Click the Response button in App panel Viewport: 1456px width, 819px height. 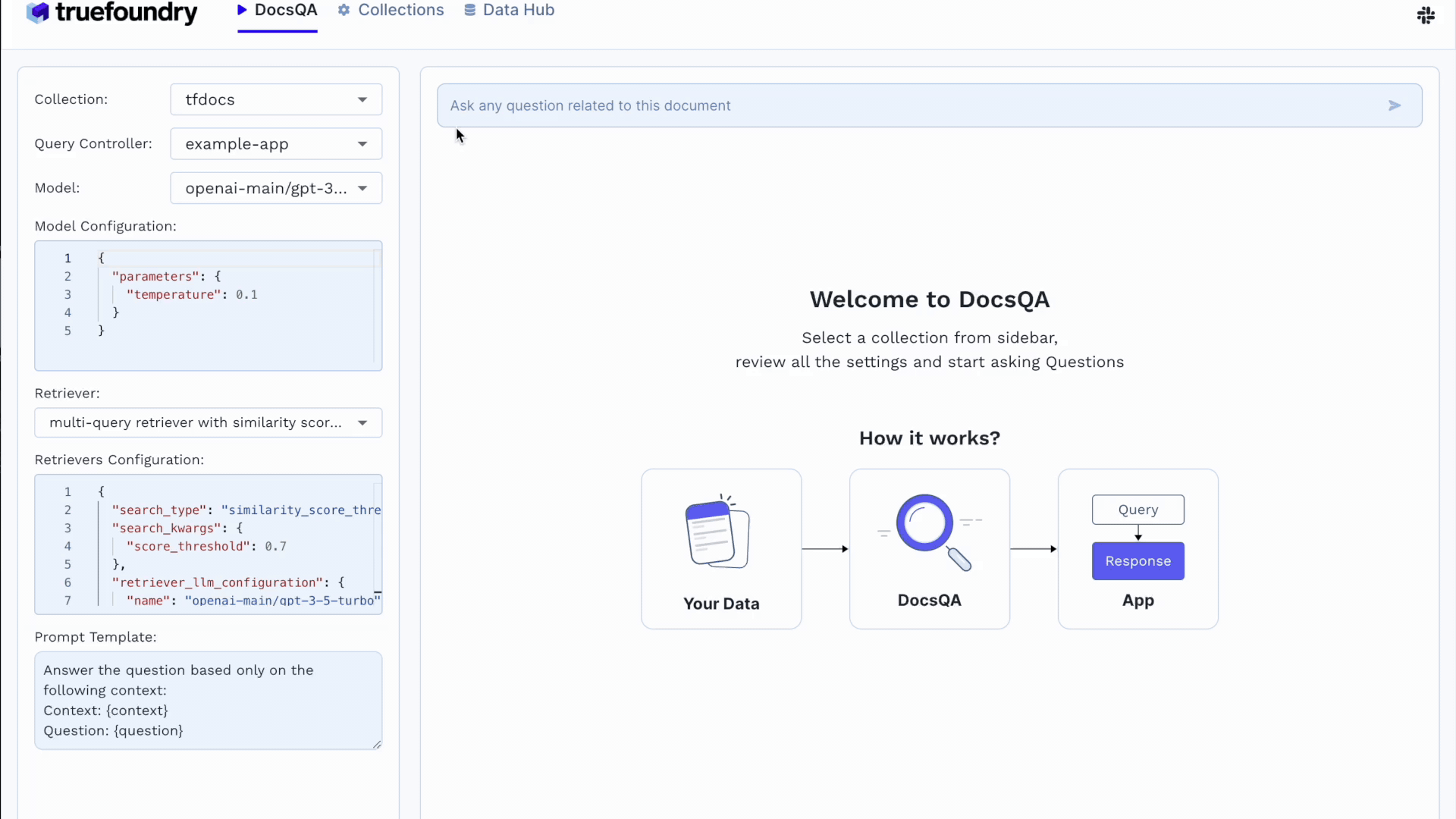(x=1138, y=561)
